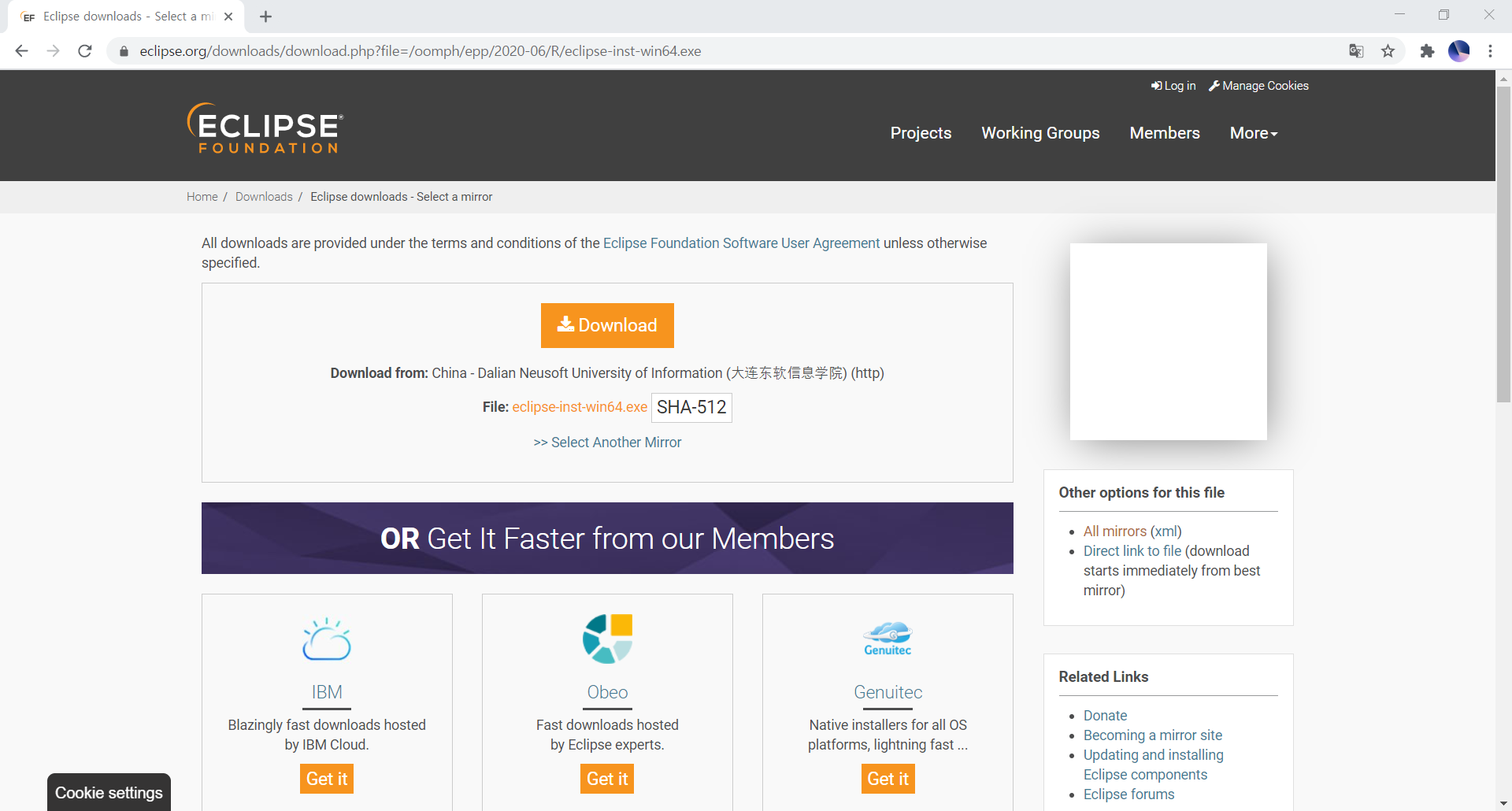Image resolution: width=1512 pixels, height=811 pixels.
Task: Click the vertical scrollbar thumb
Action: (1503, 244)
